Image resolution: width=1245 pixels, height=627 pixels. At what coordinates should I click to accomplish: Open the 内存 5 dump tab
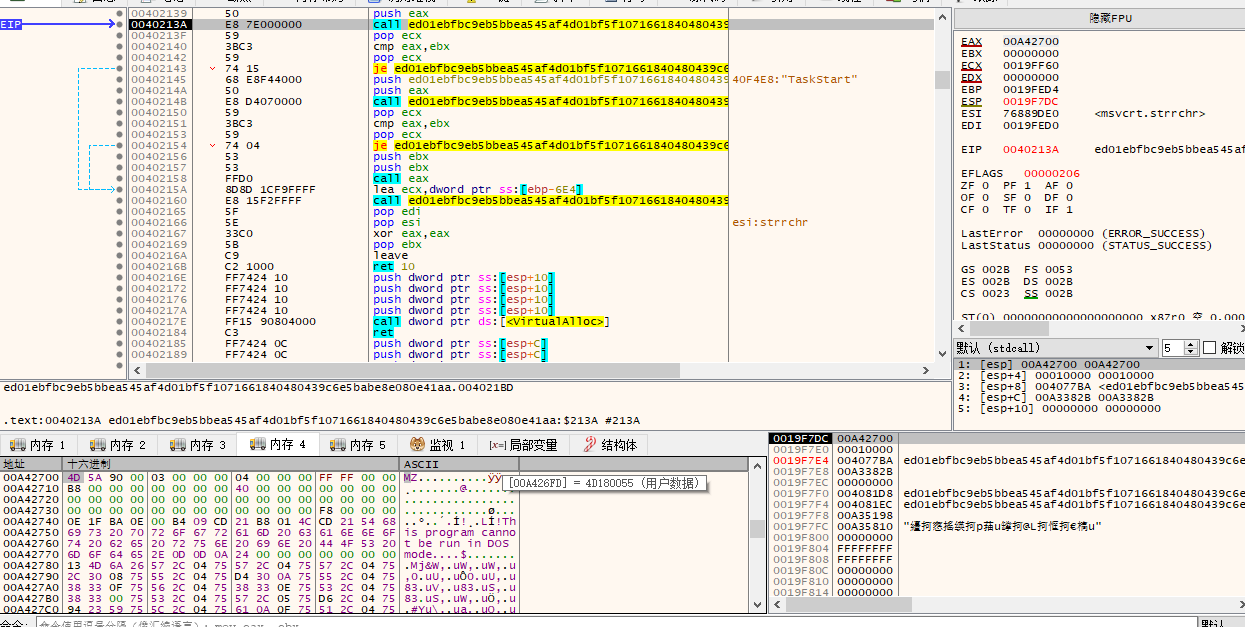click(358, 445)
